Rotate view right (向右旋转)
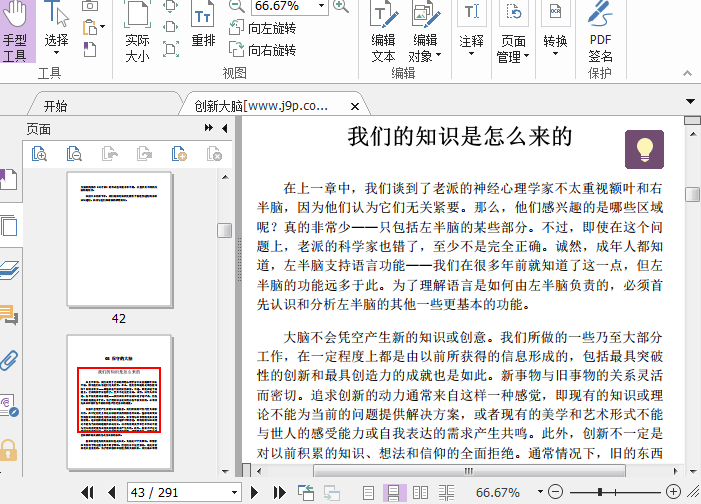The width and height of the screenshot is (701, 504). pos(262,49)
